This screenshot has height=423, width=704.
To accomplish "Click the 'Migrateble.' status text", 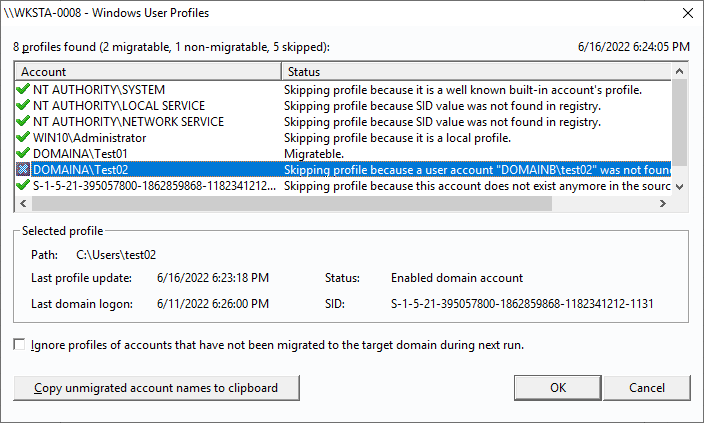I will 314,154.
